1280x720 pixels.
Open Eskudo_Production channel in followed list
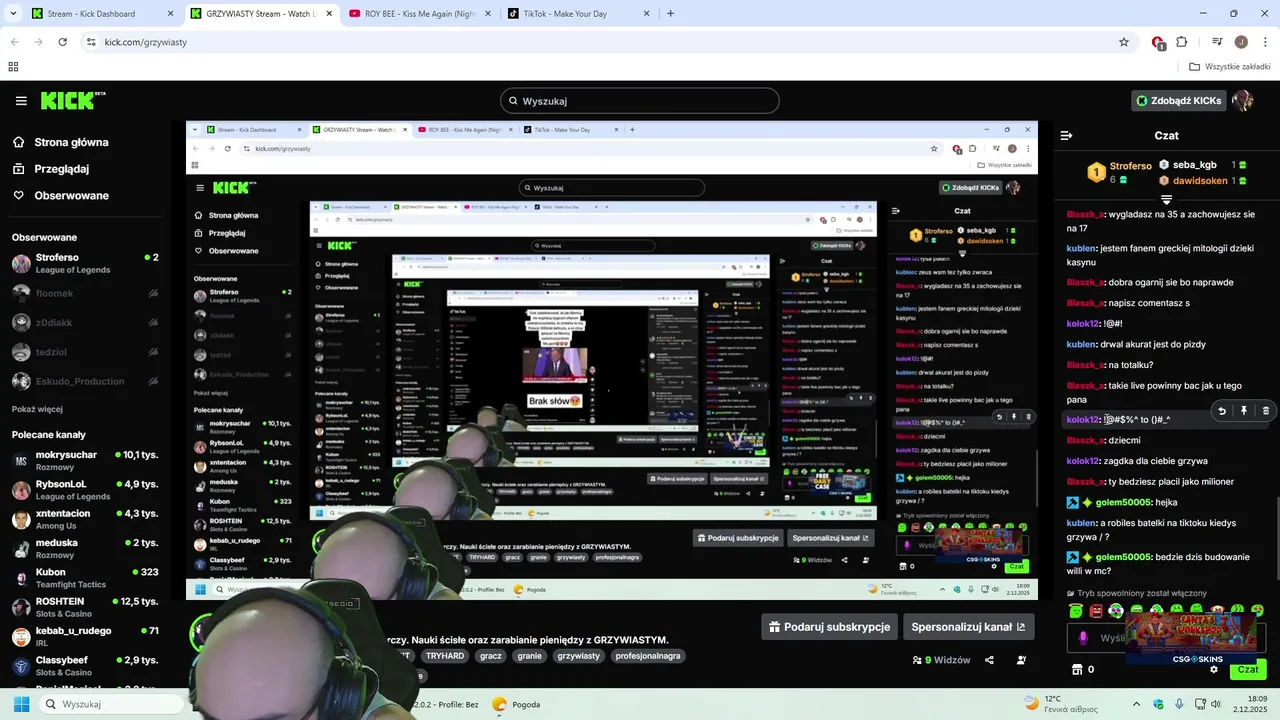85,381
